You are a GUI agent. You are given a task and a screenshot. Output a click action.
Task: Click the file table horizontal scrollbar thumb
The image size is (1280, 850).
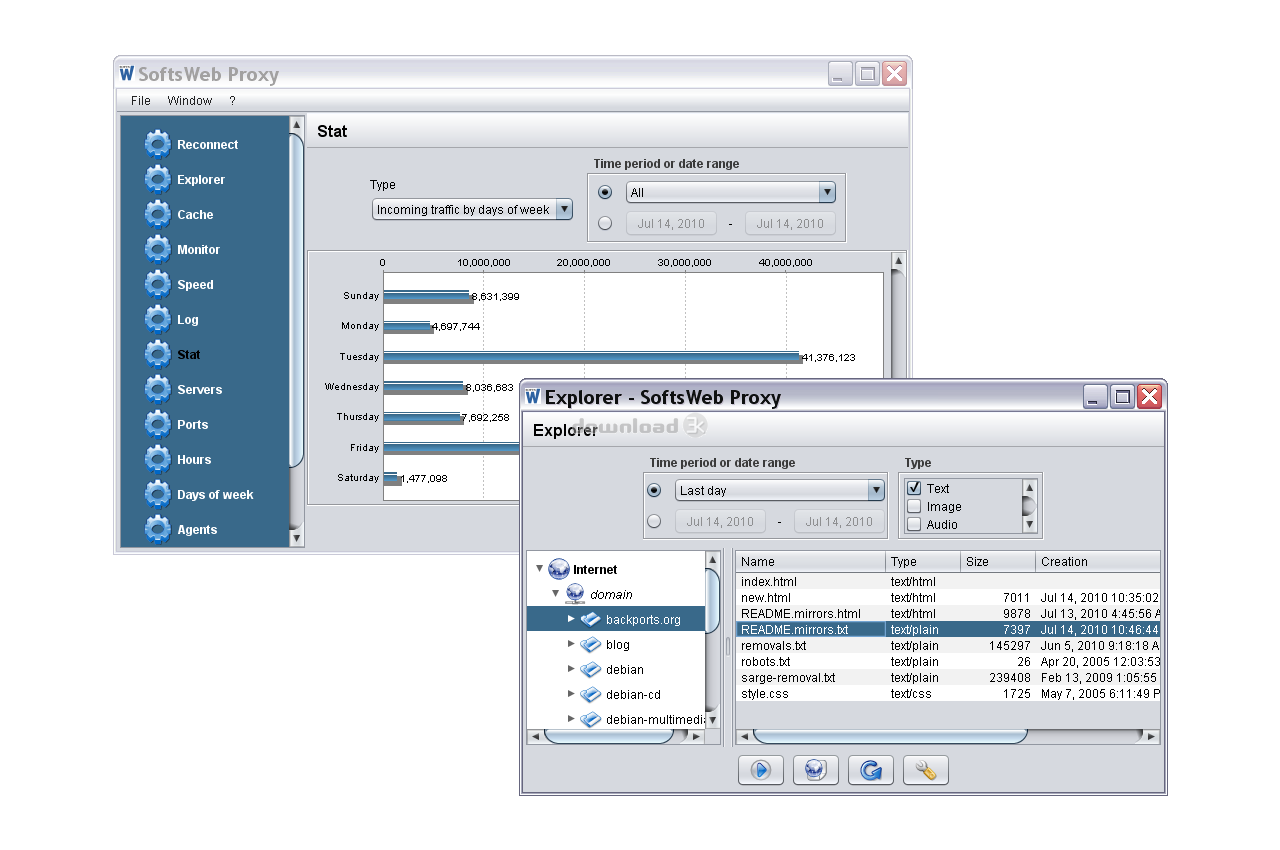tap(890, 736)
